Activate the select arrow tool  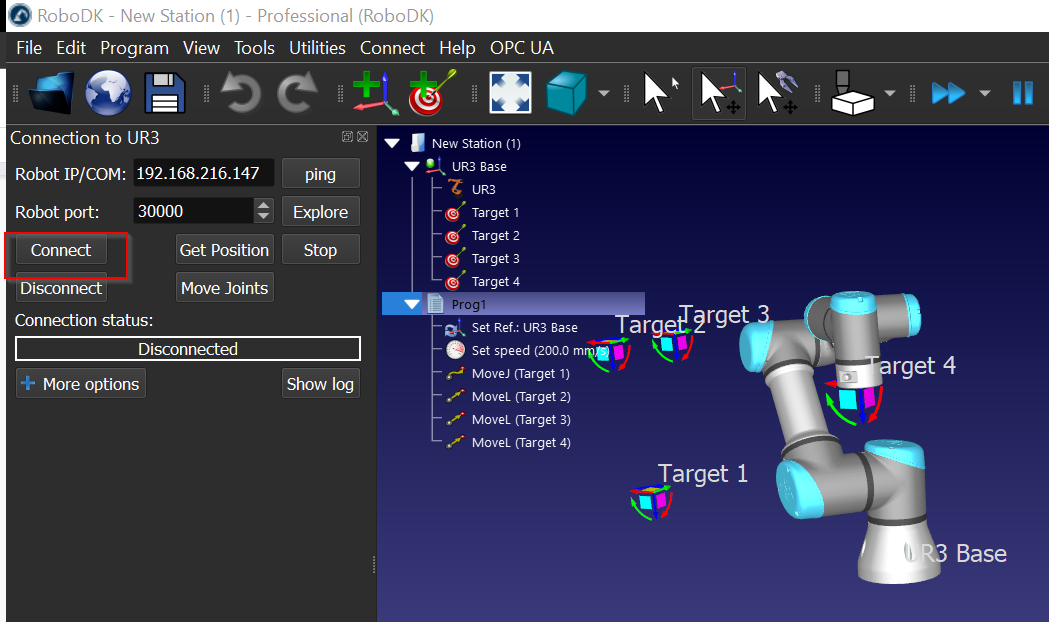pos(660,93)
